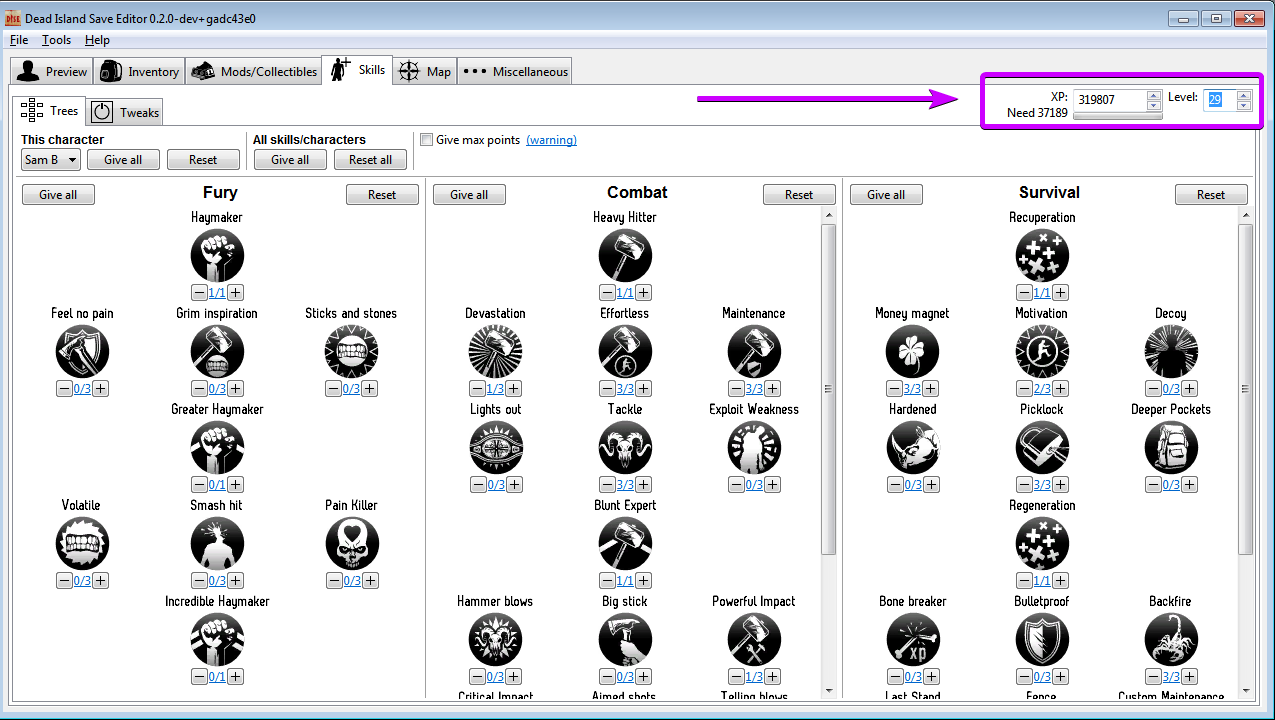Viewport: 1275px width, 720px height.
Task: Switch to the Map tab
Action: click(x=425, y=71)
